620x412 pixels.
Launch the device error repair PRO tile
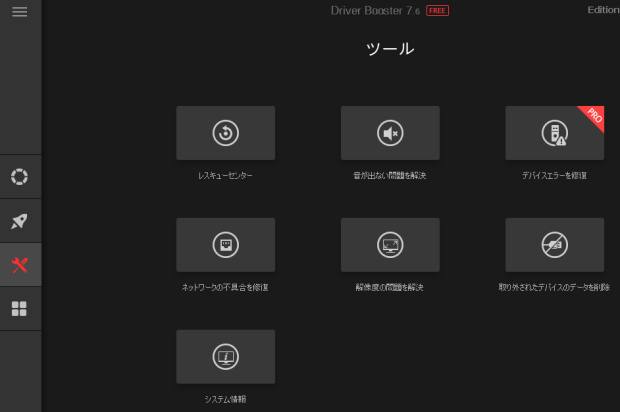[553, 134]
